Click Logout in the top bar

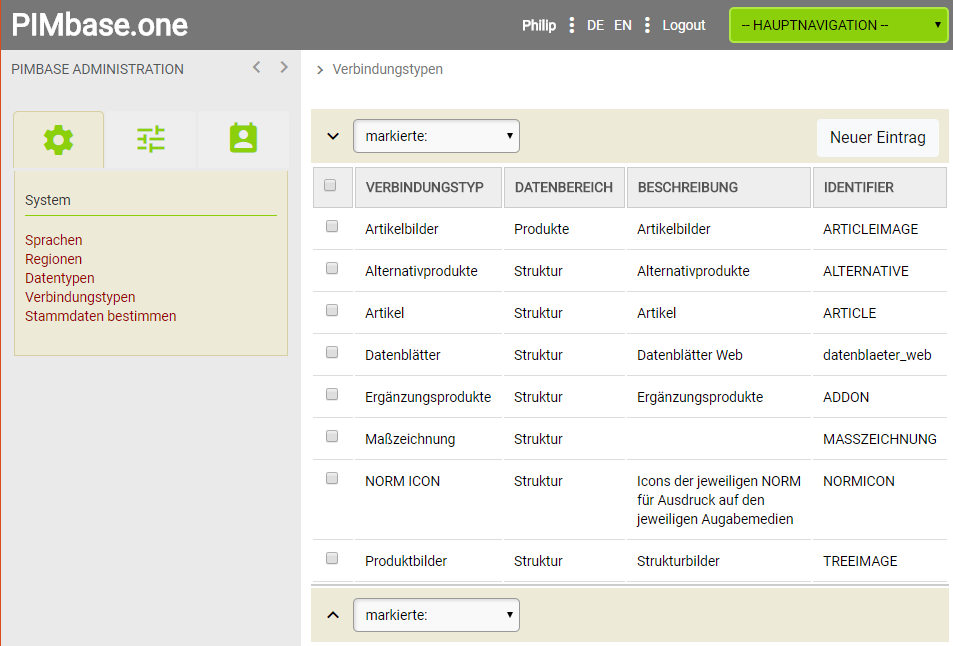pos(684,25)
